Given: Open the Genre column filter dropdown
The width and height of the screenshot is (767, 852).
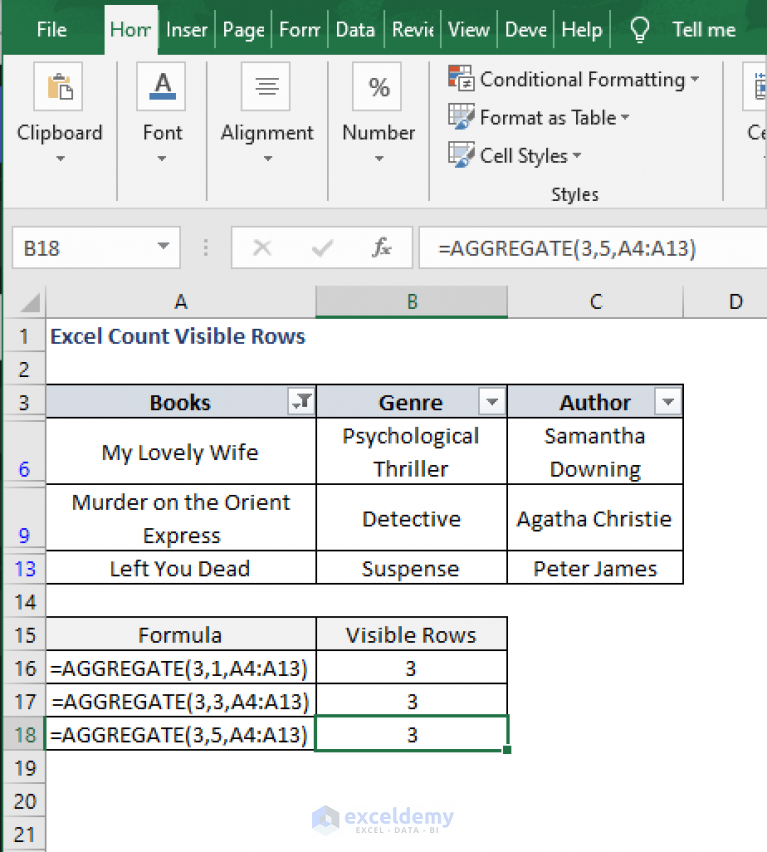Looking at the screenshot, I should (492, 402).
